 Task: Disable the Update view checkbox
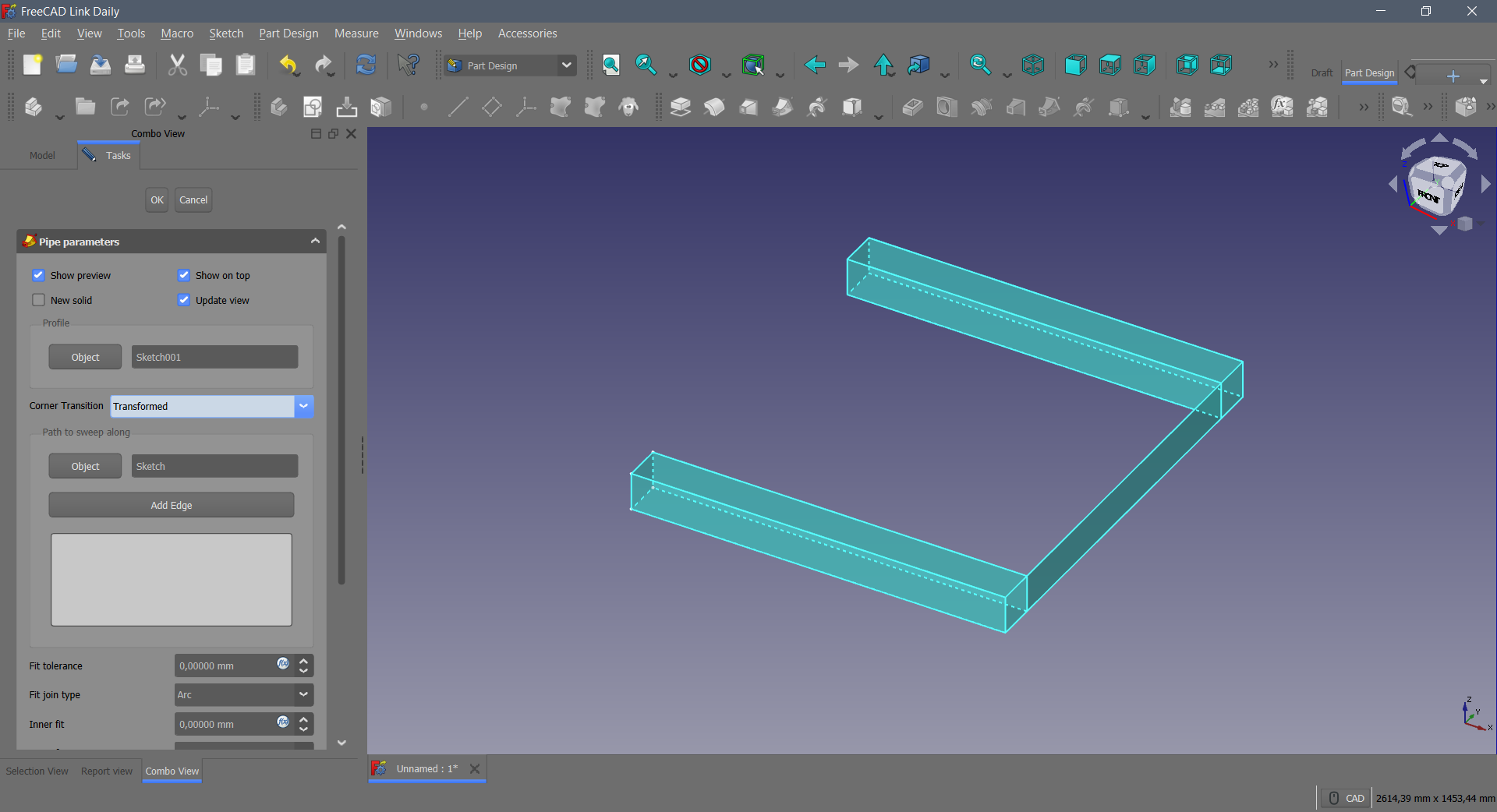[184, 300]
